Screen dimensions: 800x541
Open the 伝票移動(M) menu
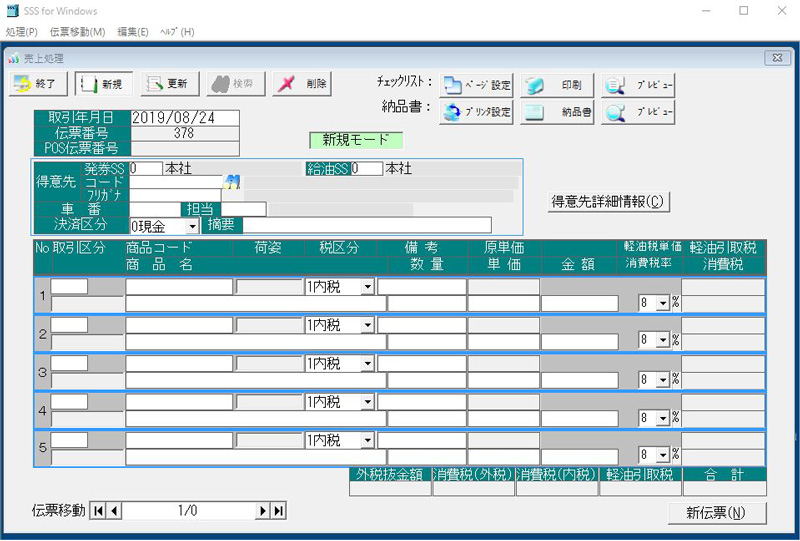click(77, 32)
